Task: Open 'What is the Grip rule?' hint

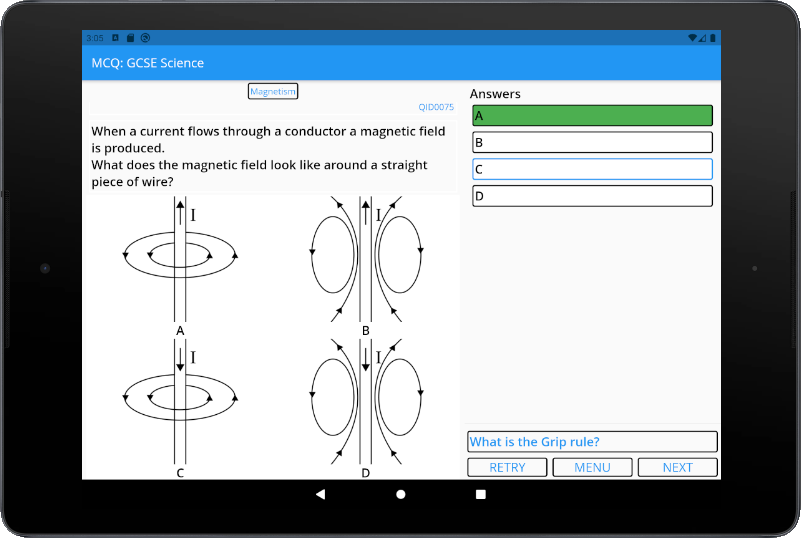Action: point(592,442)
